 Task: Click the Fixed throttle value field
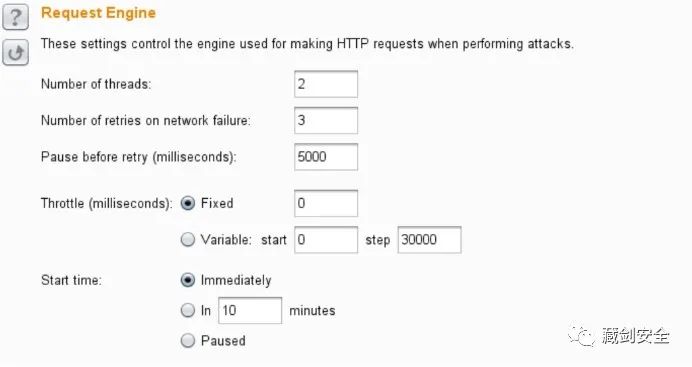(x=326, y=203)
